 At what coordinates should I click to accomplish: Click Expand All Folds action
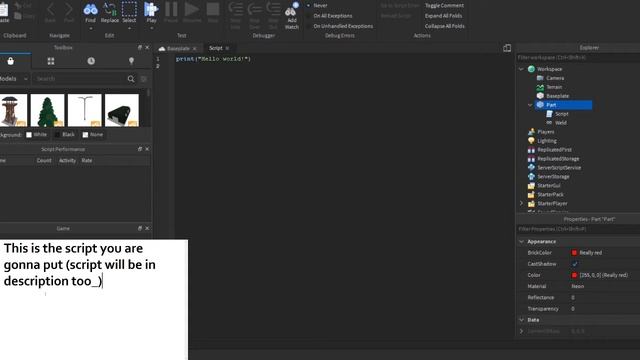point(443,16)
